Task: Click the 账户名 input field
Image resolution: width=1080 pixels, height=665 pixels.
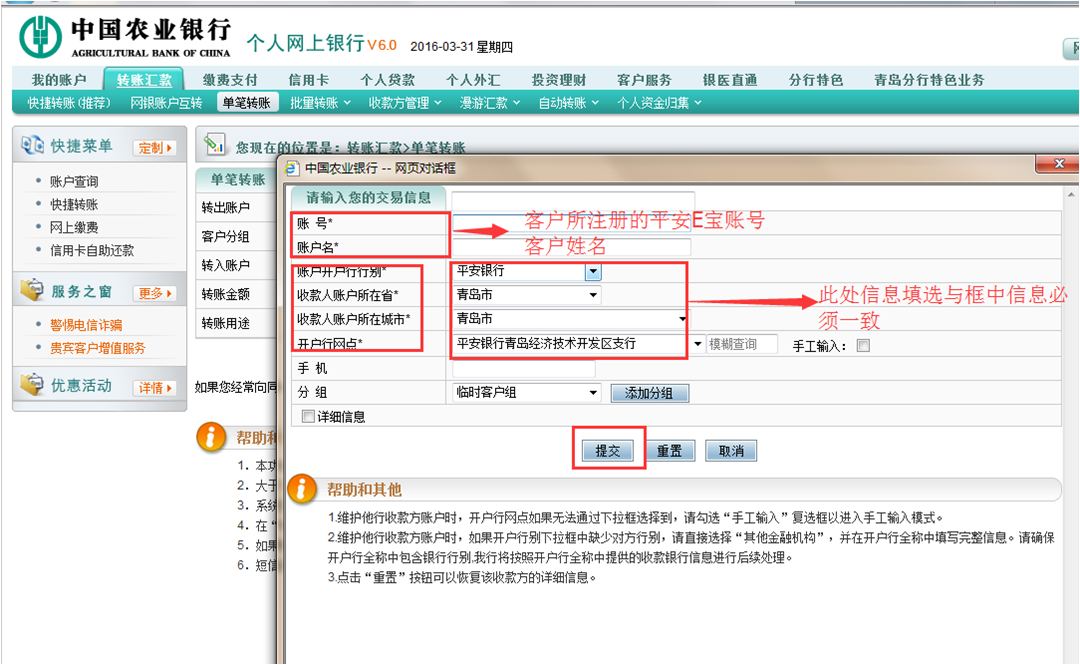Action: pyautogui.click(x=571, y=247)
